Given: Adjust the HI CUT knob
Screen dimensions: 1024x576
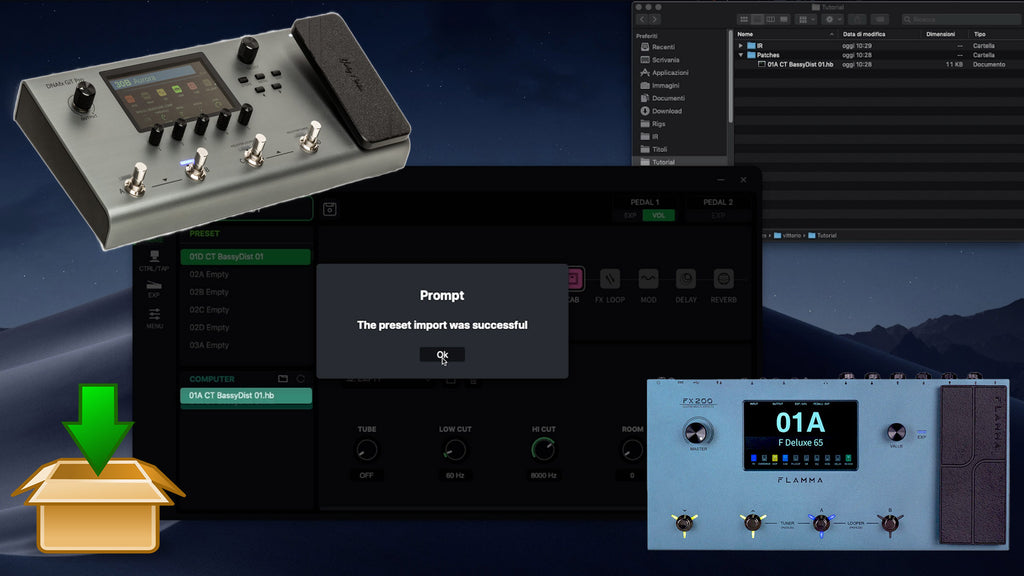Looking at the screenshot, I should (x=543, y=450).
